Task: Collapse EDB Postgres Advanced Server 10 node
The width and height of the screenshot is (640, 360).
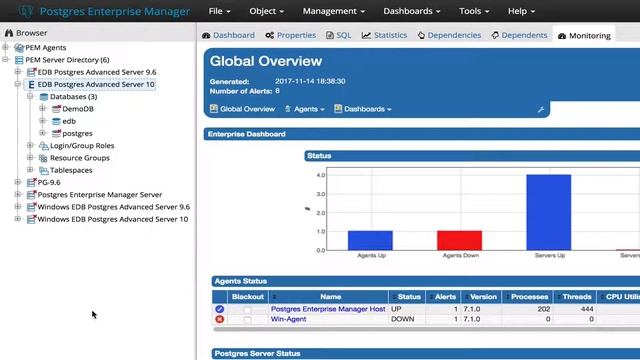Action: pyautogui.click(x=18, y=84)
